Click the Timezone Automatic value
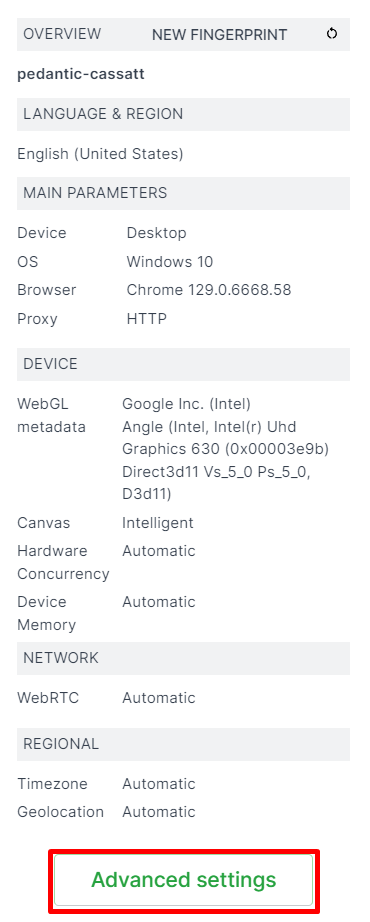The image size is (370, 922). pos(159,784)
